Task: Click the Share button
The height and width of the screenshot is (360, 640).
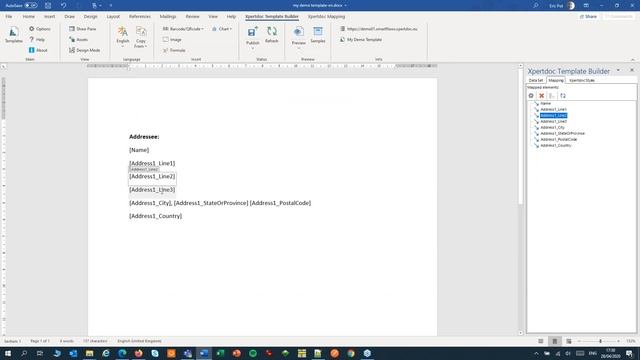Action: pyautogui.click(x=588, y=17)
